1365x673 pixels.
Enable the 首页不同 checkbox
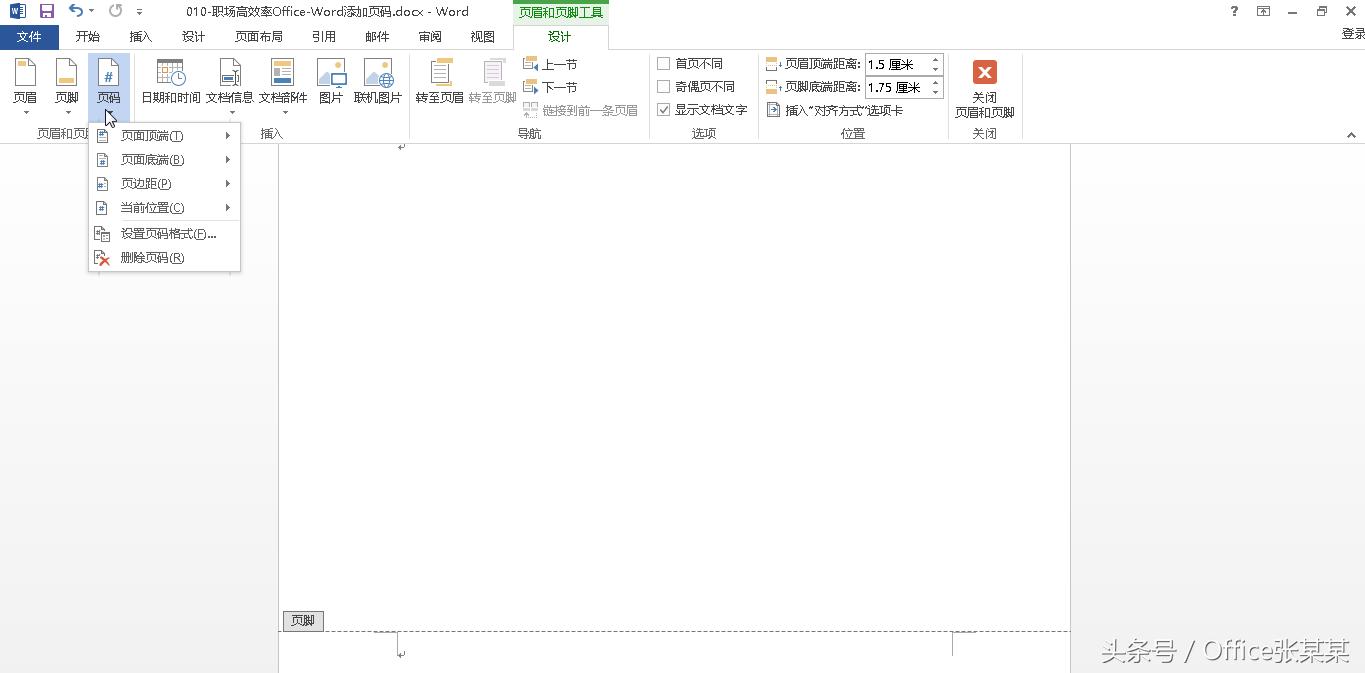click(x=663, y=63)
